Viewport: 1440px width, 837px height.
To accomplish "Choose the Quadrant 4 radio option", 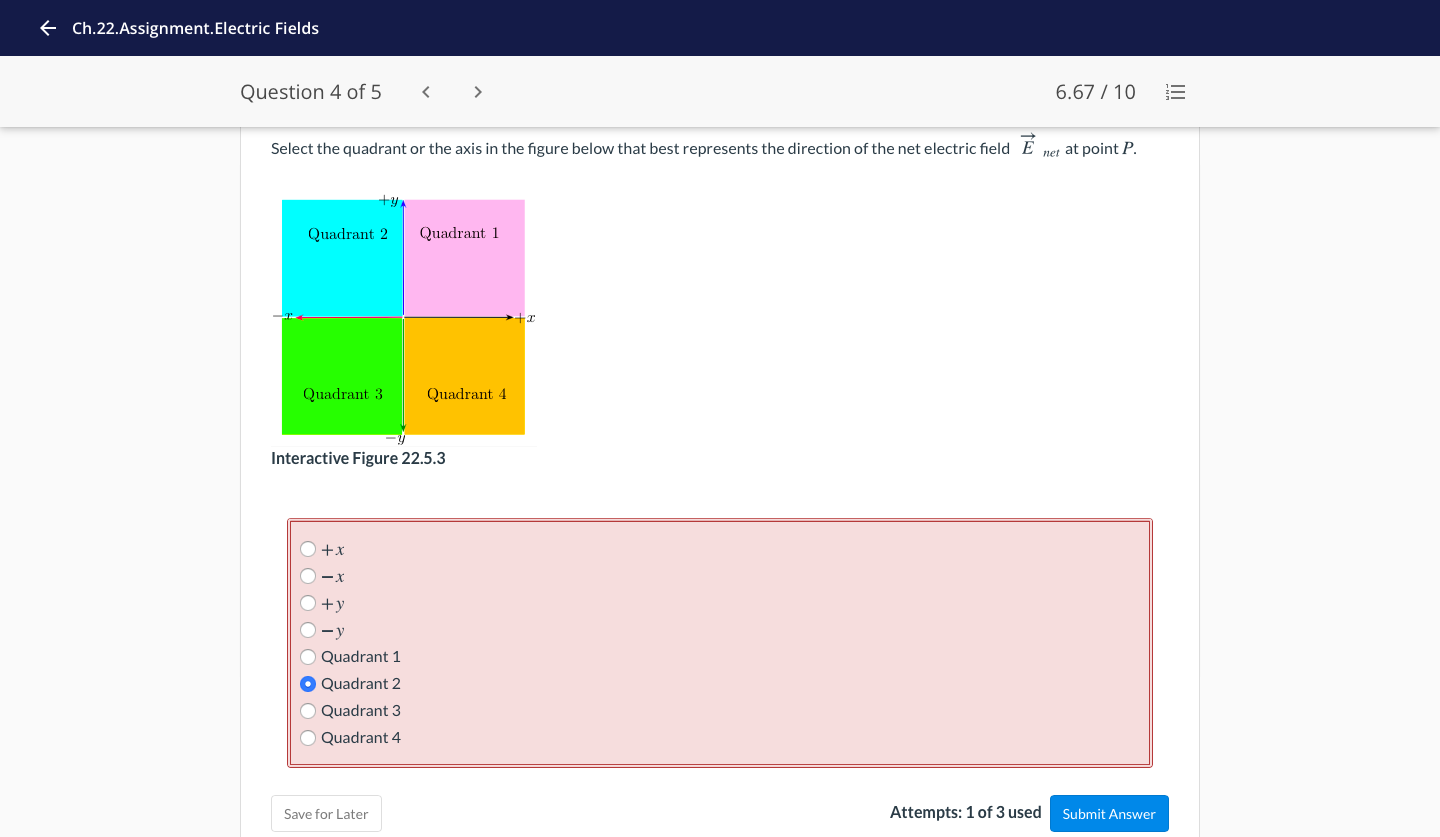I will click(x=308, y=738).
